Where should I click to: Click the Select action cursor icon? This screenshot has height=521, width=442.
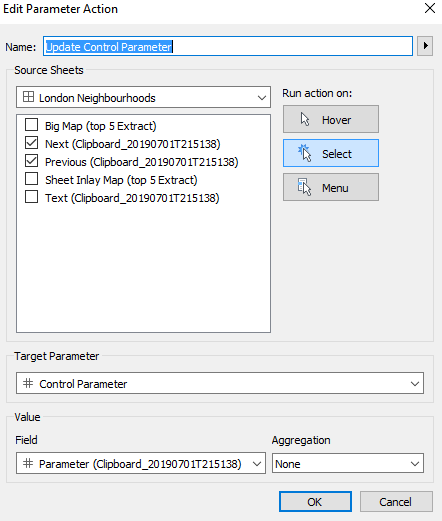click(305, 153)
